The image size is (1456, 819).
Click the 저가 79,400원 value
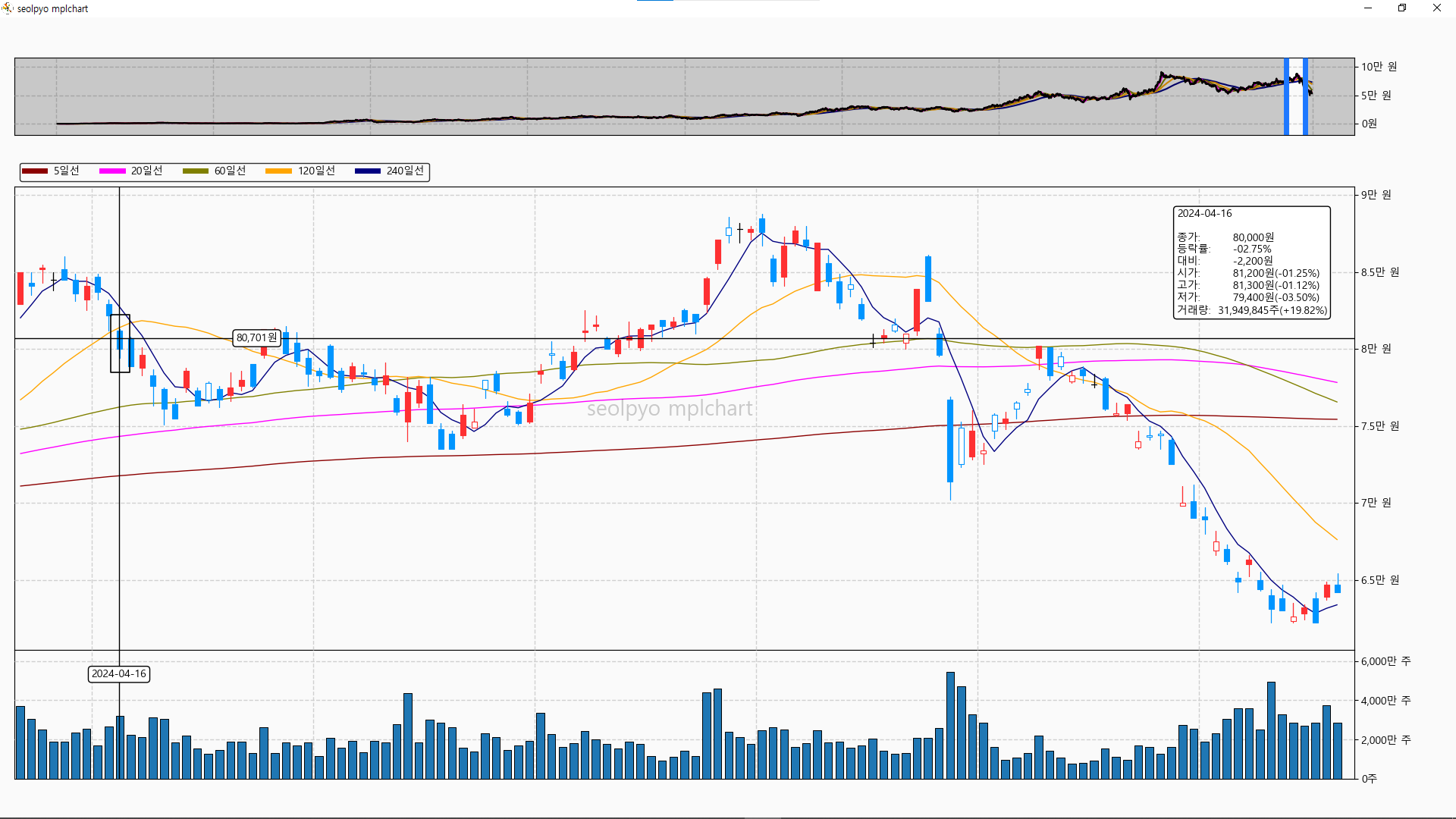tap(1276, 297)
